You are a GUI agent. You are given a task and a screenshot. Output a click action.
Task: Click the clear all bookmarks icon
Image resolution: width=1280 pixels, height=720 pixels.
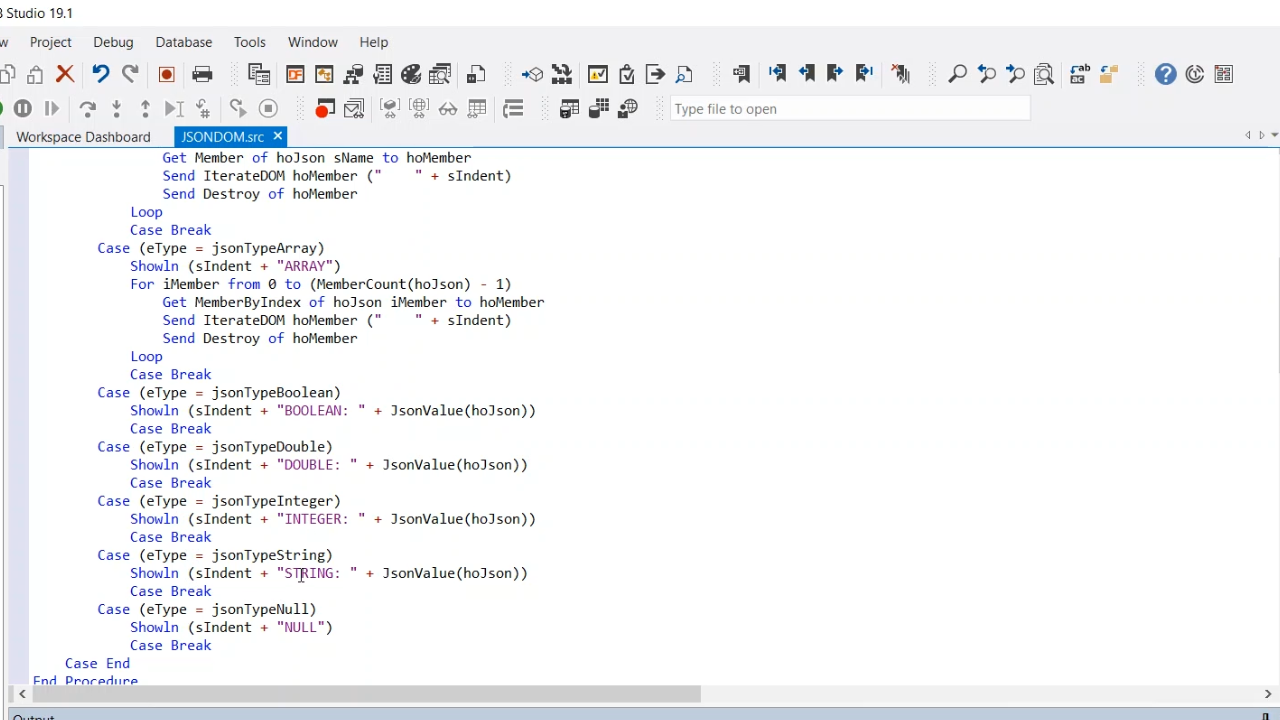(x=900, y=74)
